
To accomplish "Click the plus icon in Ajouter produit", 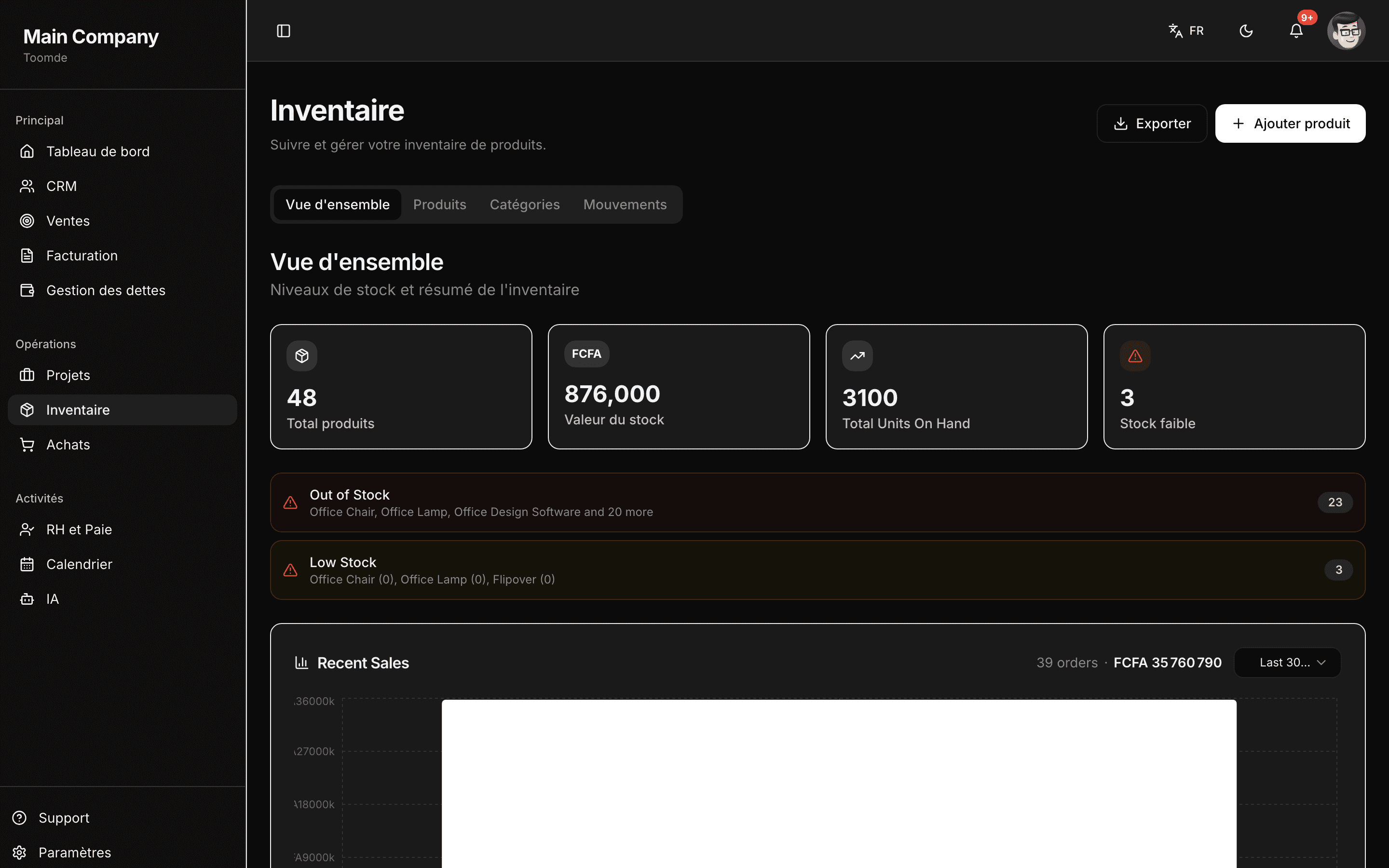I will [x=1239, y=123].
